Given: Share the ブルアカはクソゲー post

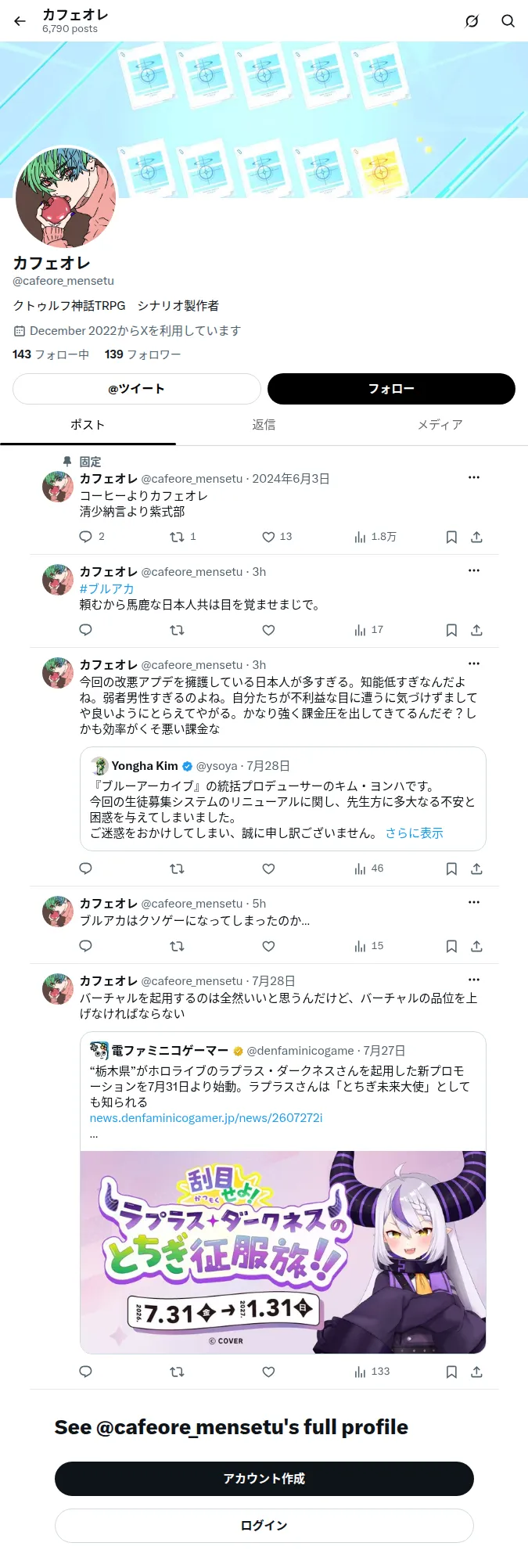Looking at the screenshot, I should pos(476,946).
